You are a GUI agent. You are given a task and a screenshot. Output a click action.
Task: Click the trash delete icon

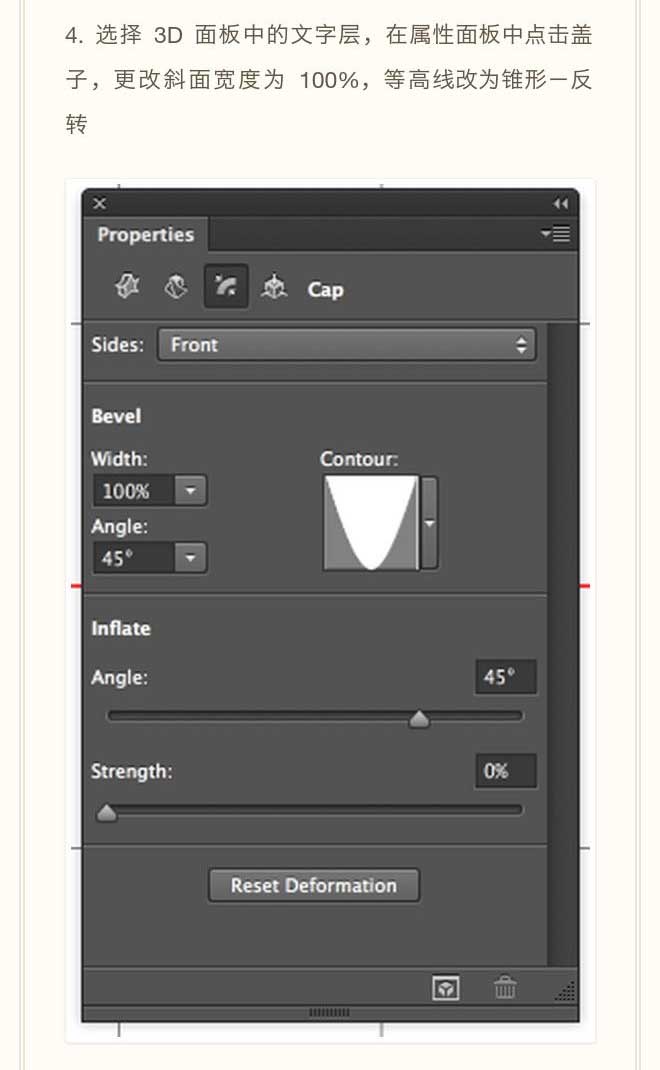(x=505, y=988)
